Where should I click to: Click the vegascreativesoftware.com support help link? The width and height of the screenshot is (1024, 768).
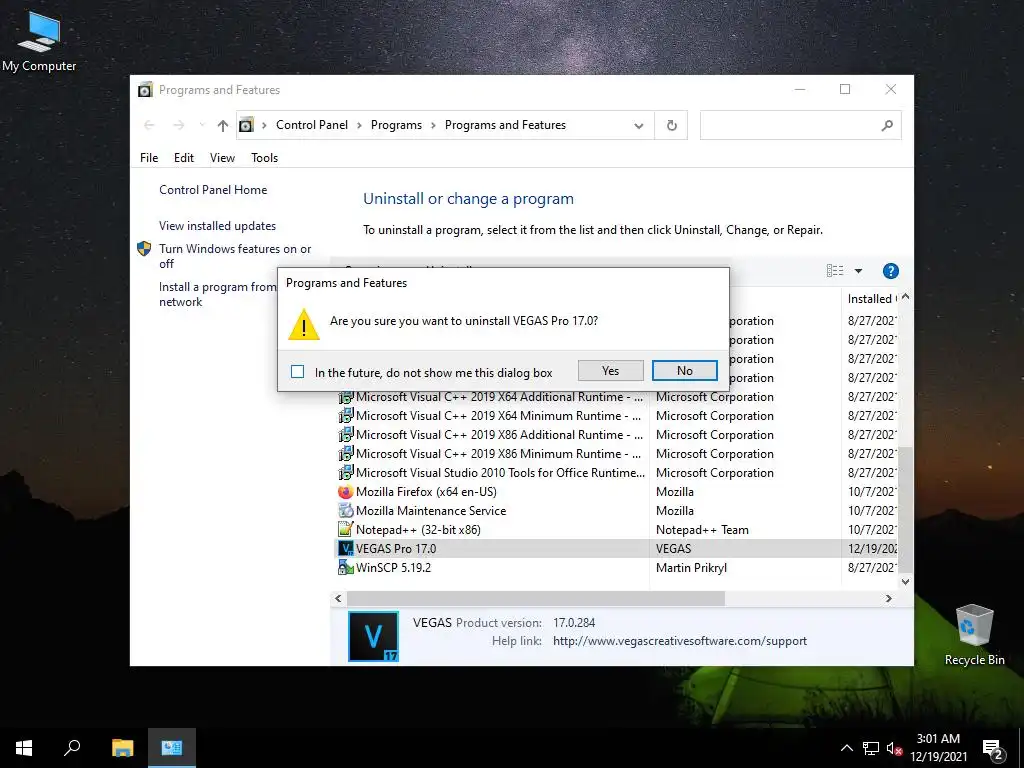(680, 641)
